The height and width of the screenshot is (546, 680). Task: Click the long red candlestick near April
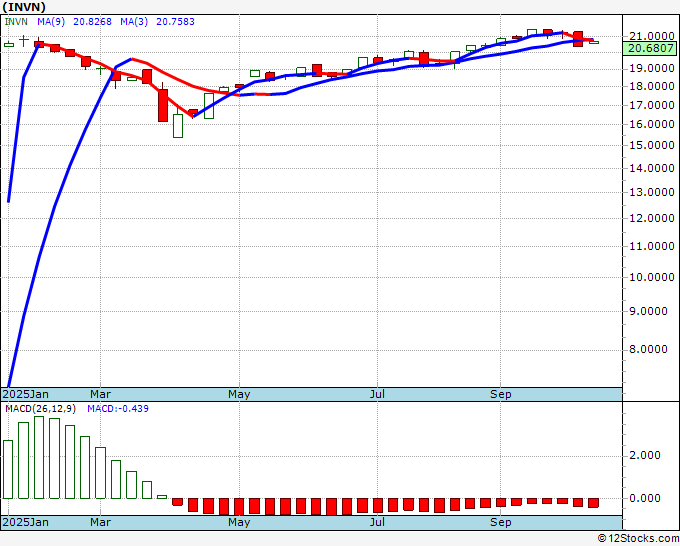click(163, 105)
